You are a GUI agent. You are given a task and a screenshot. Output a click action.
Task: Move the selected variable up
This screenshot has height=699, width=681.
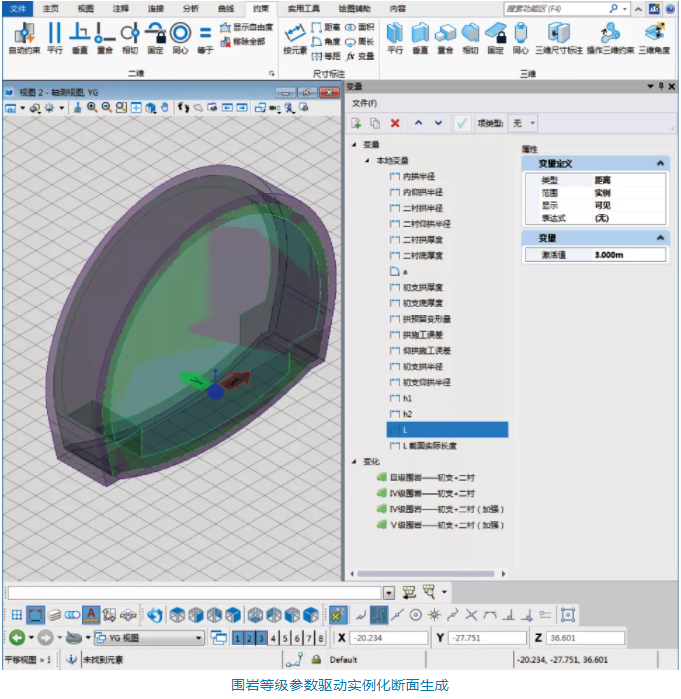(x=418, y=123)
